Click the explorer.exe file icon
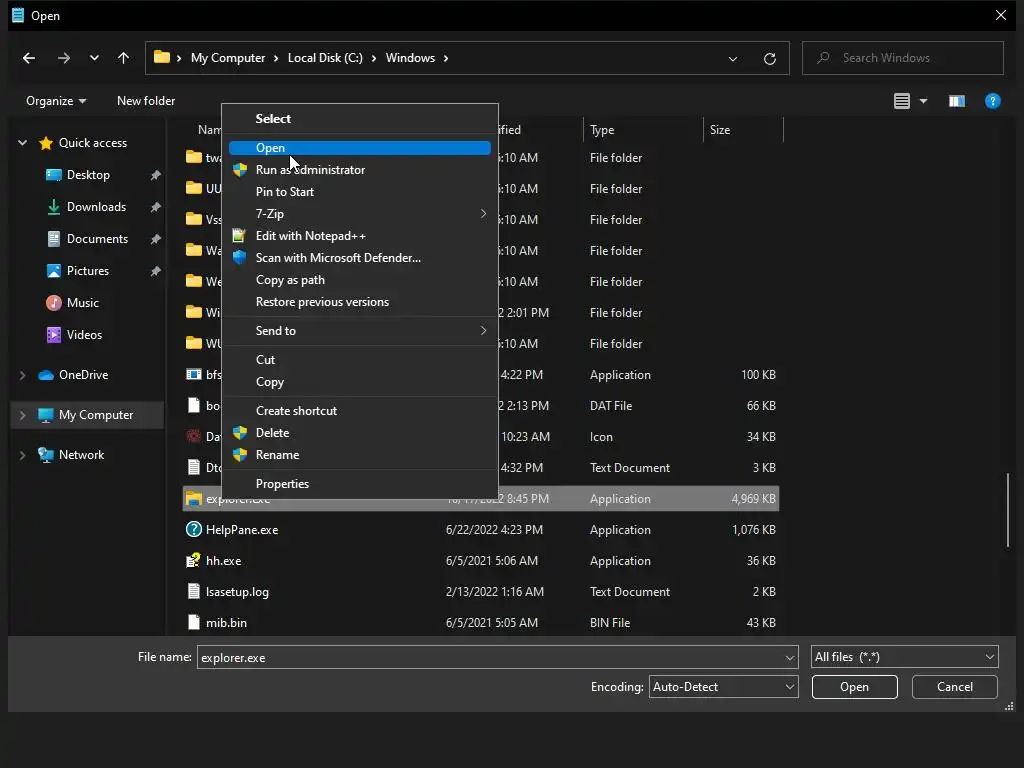Viewport: 1024px width, 768px height. pos(193,499)
